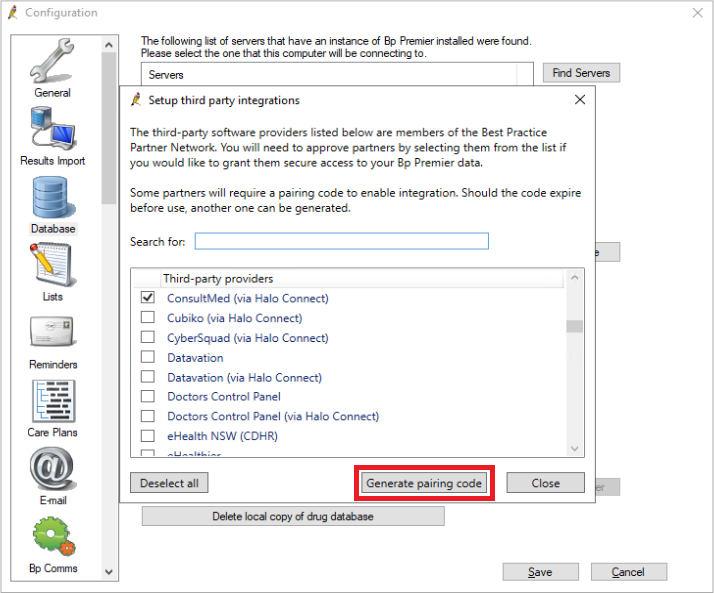Open the General settings wrench icon
This screenshot has width=714, height=593.
[52, 62]
